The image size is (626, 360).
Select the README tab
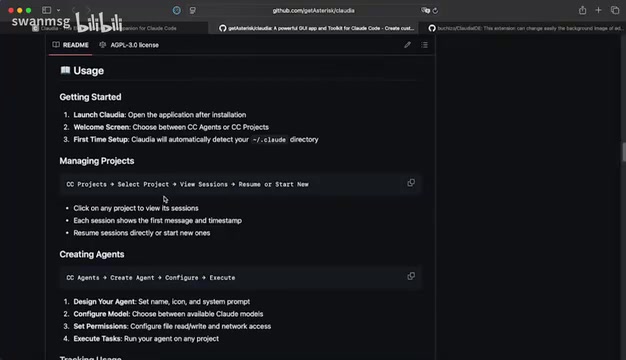pyautogui.click(x=71, y=45)
